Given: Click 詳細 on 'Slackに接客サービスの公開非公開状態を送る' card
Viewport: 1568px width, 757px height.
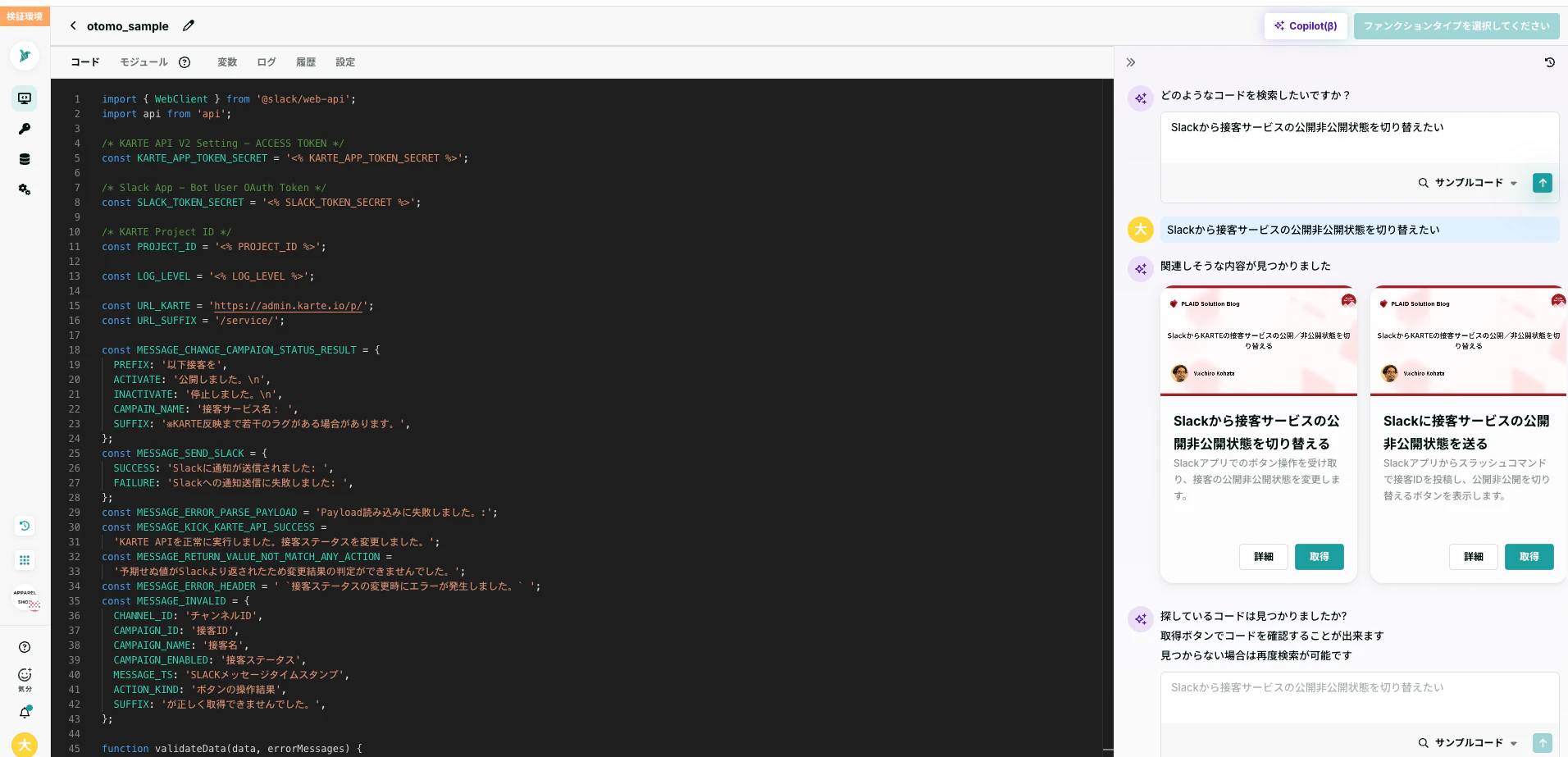Looking at the screenshot, I should pos(1474,557).
